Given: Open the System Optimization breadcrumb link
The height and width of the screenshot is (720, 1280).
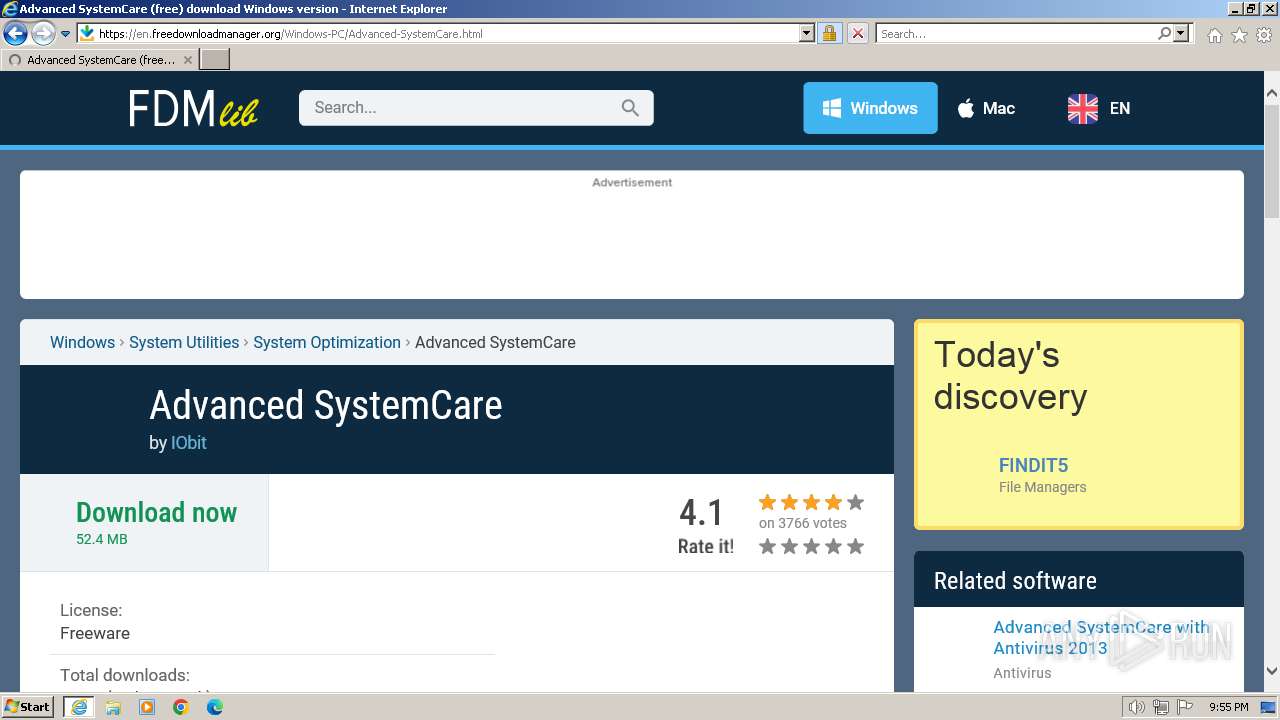Looking at the screenshot, I should coord(327,342).
